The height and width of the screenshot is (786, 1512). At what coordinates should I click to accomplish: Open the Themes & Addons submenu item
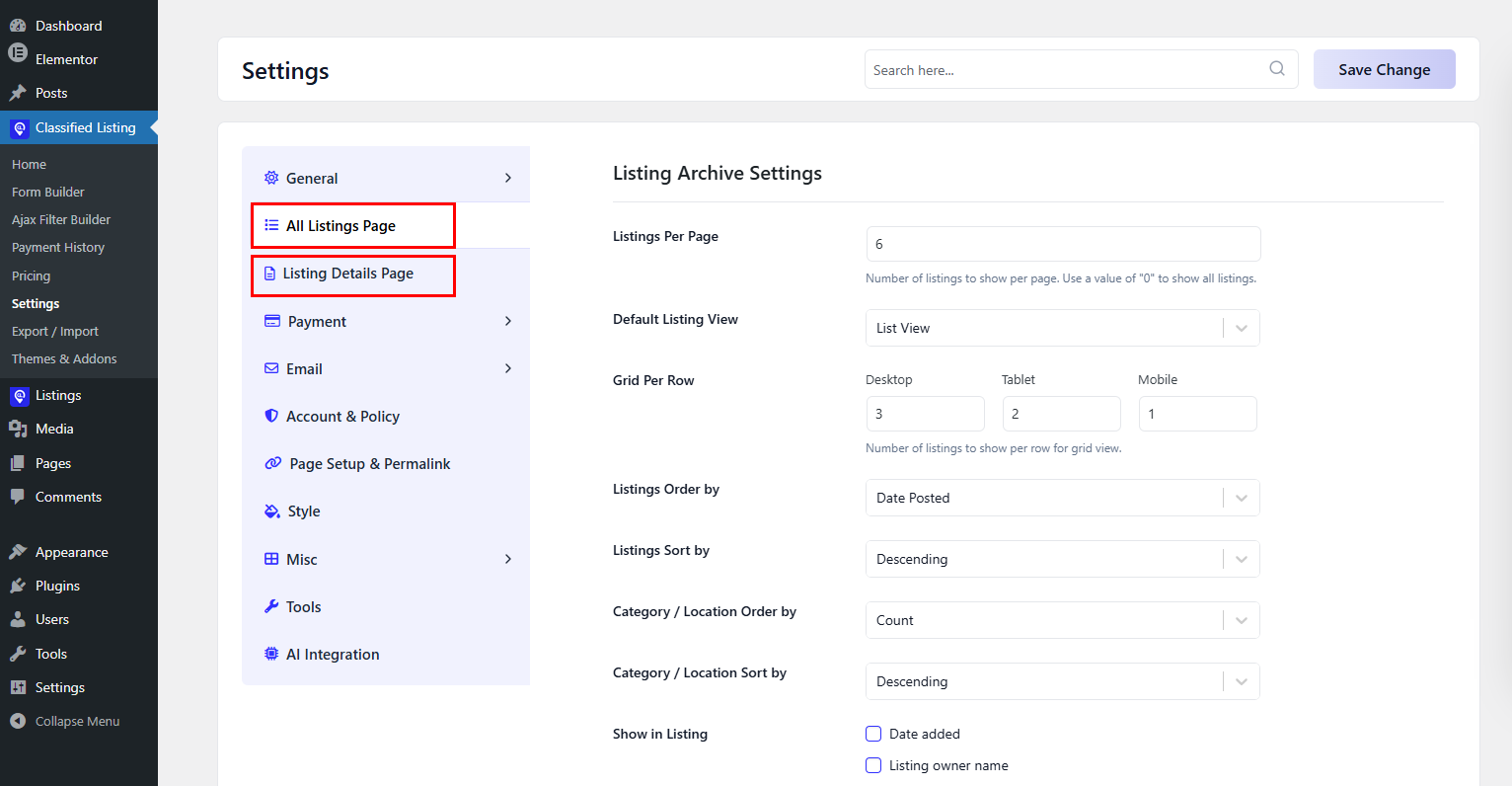(x=64, y=359)
